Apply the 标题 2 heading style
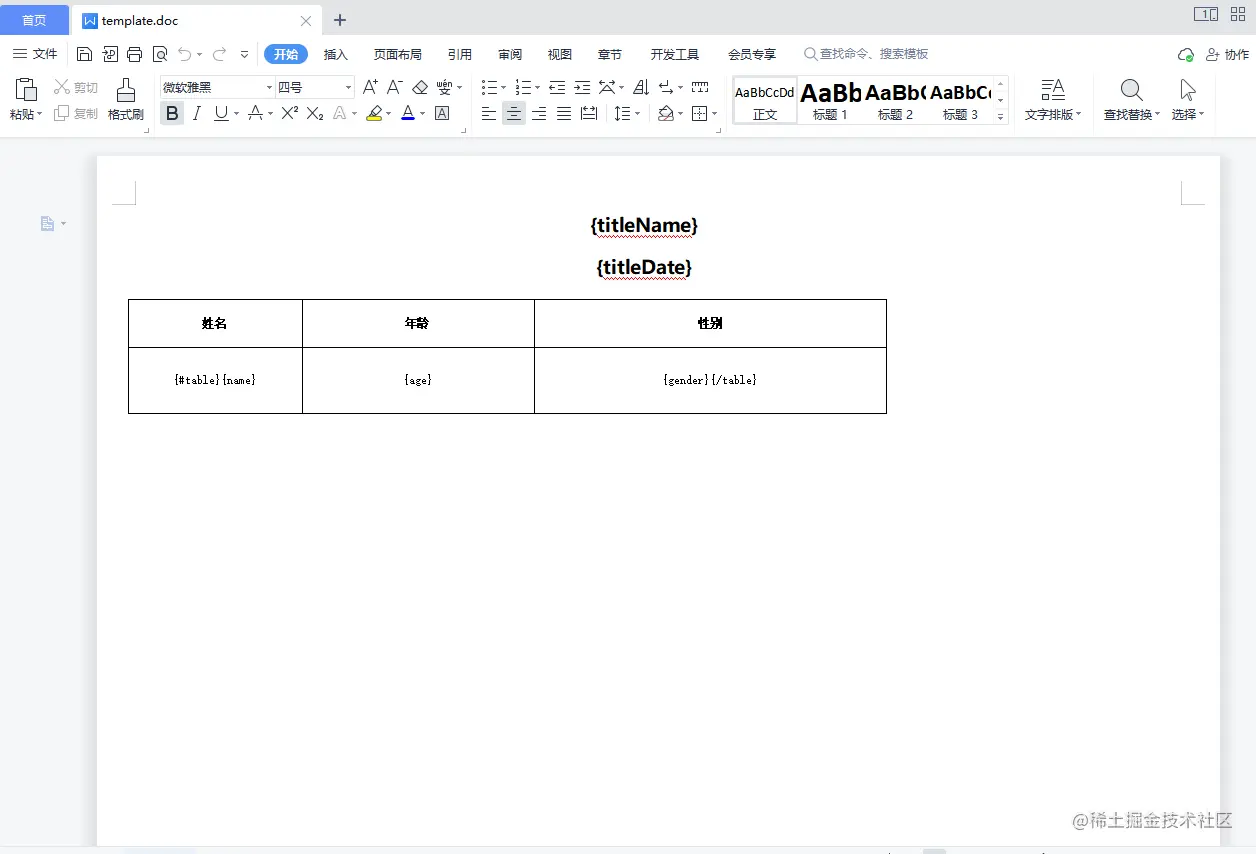The image size is (1256, 854). coord(895,100)
